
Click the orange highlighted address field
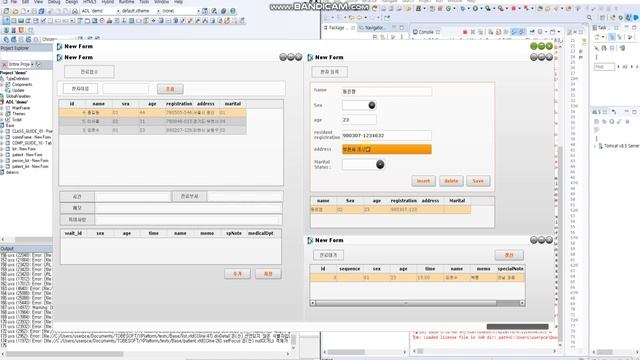(387, 149)
